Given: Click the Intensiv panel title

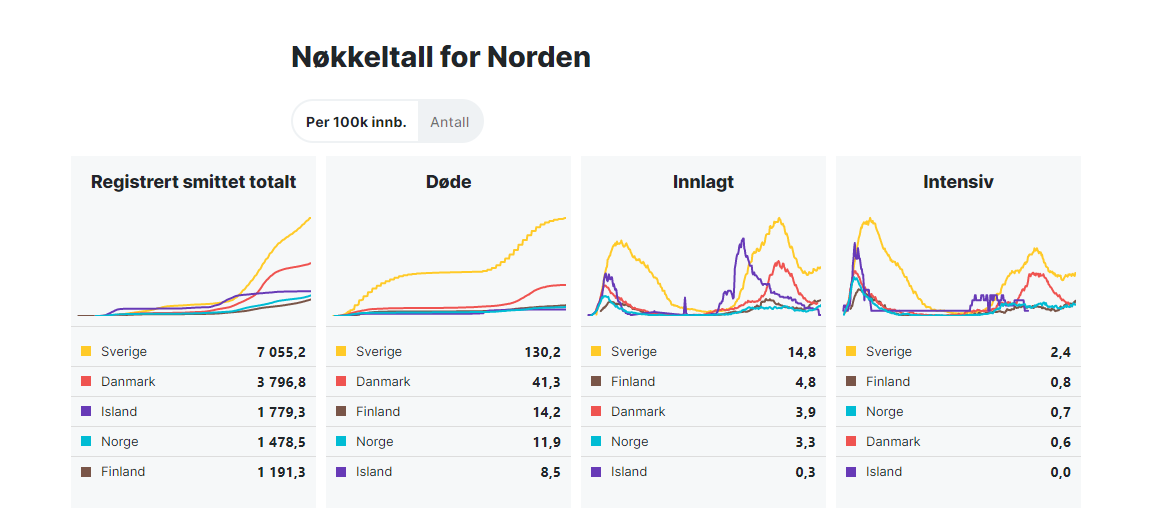Looking at the screenshot, I should point(958,183).
